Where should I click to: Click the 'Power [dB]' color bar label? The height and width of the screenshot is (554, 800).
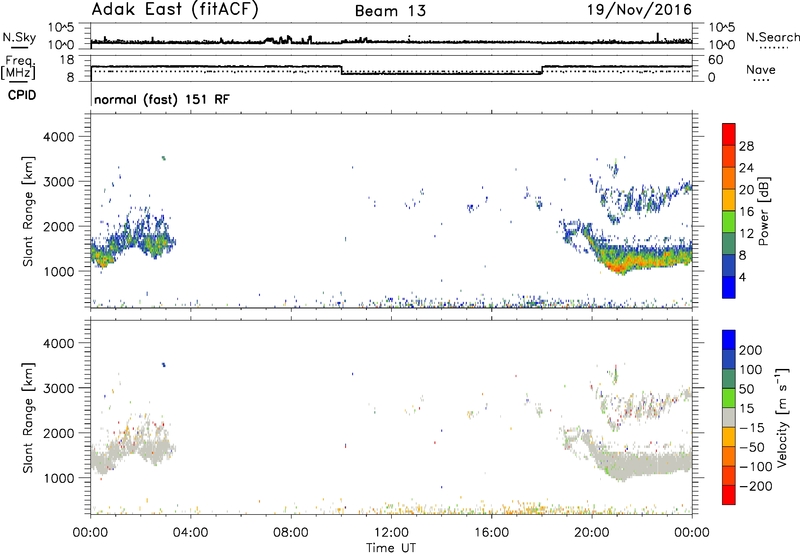pos(764,211)
